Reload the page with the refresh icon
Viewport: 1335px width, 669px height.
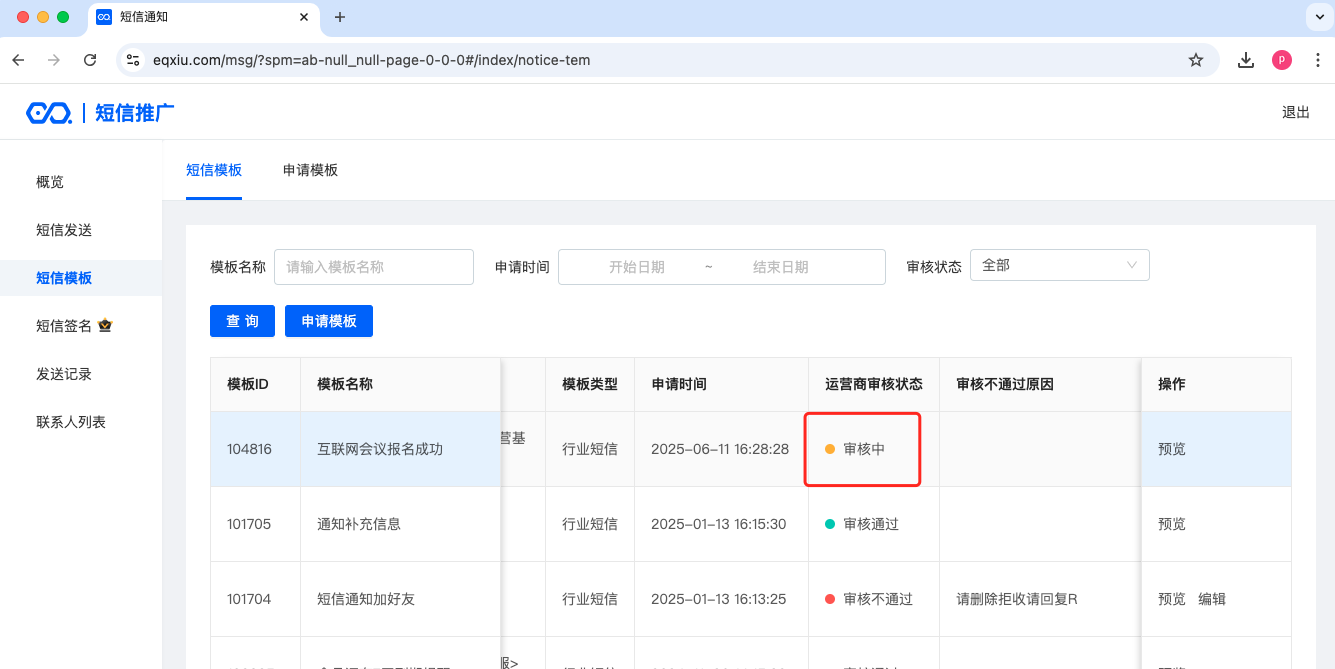(90, 60)
